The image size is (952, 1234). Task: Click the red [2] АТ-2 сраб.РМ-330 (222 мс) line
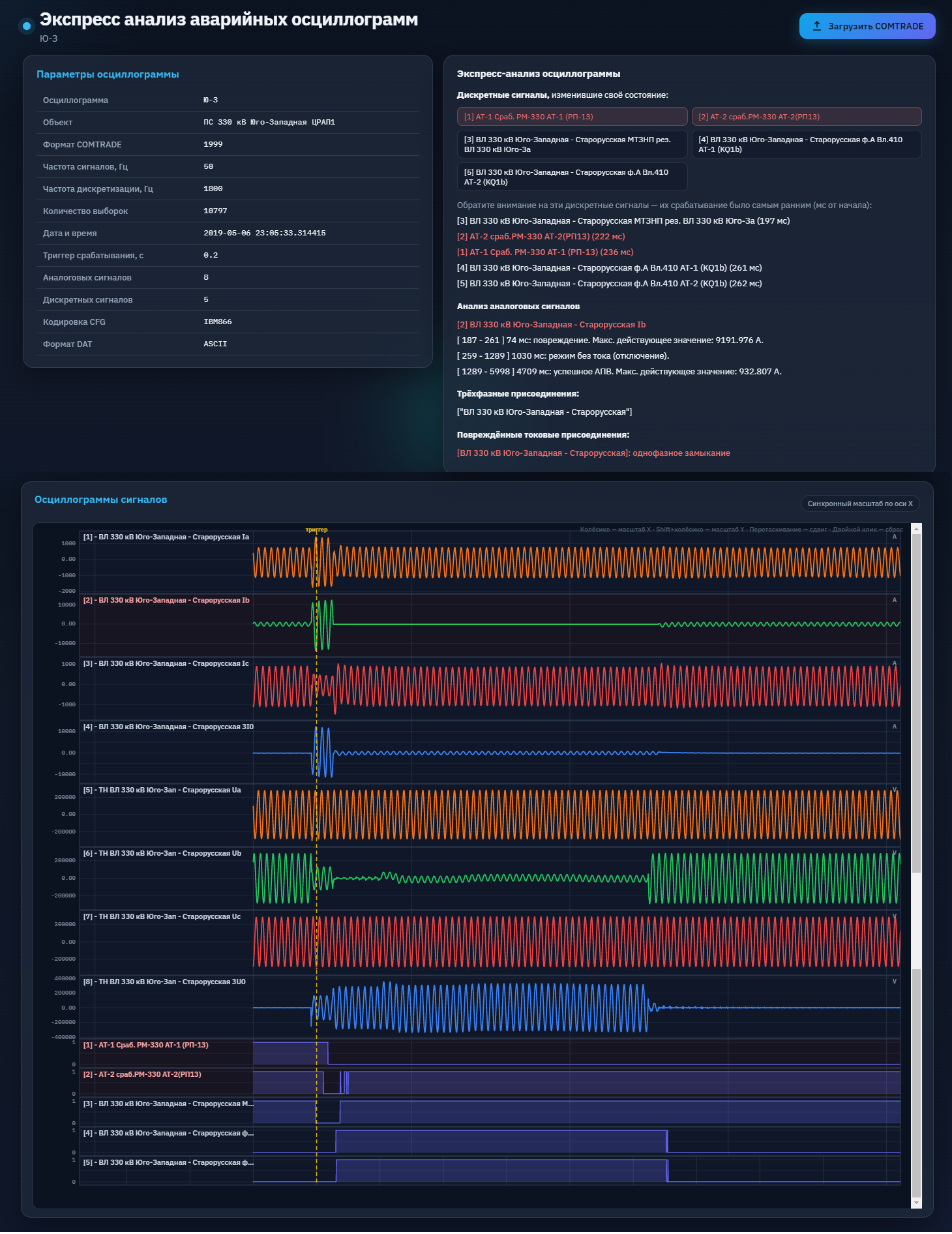click(541, 237)
